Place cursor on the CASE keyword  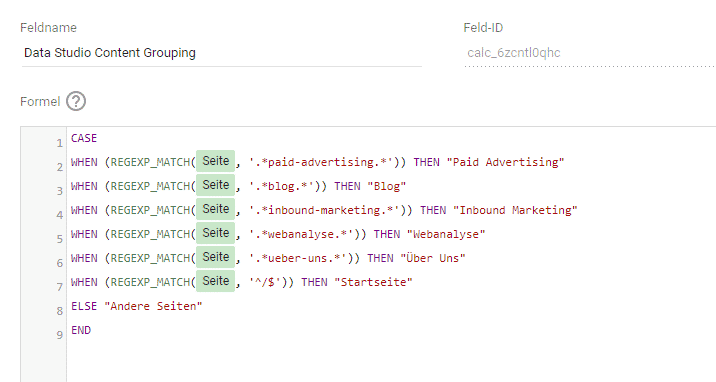click(84, 138)
